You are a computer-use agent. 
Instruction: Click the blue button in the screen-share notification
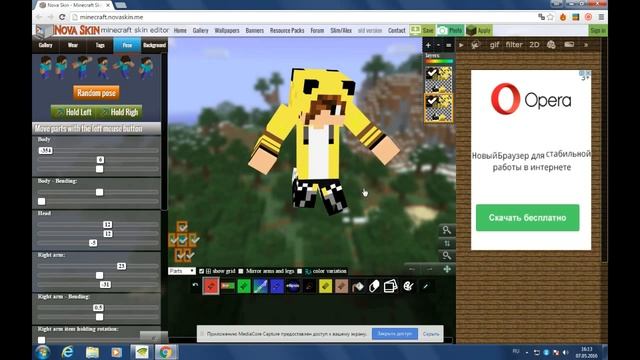point(395,333)
